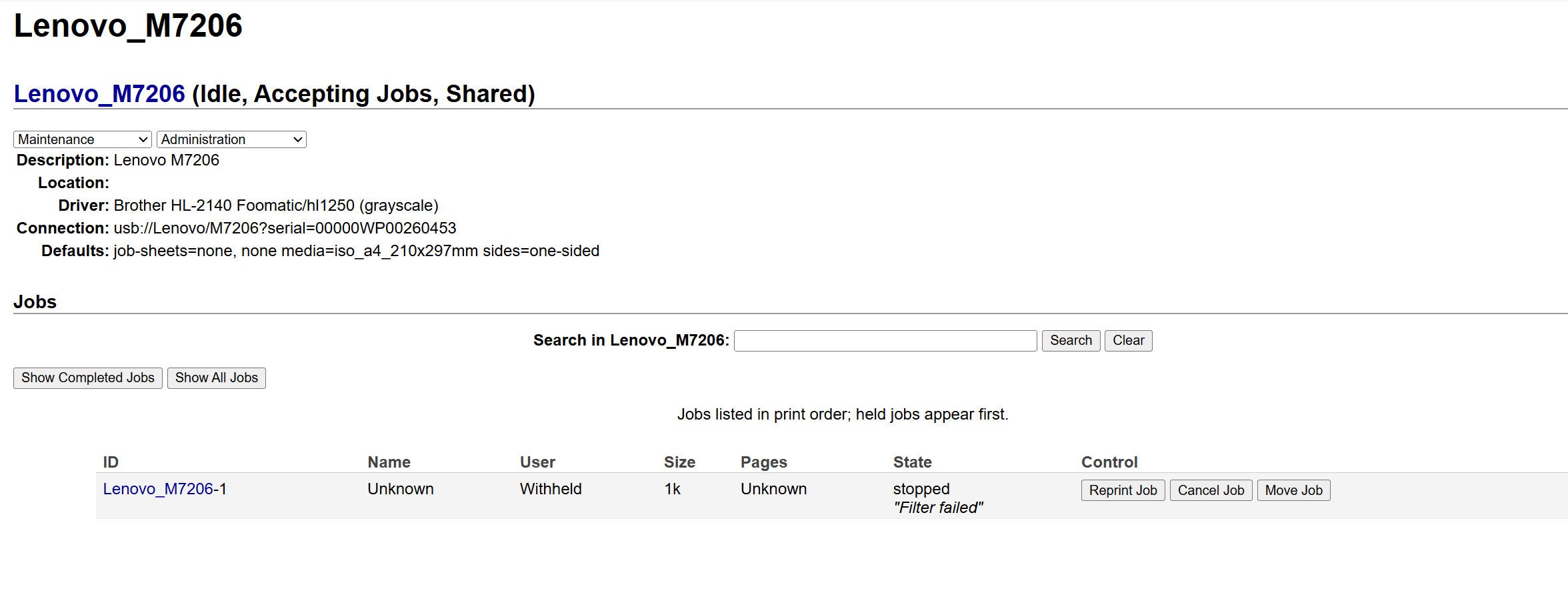Show Completed Jobs

(x=88, y=378)
